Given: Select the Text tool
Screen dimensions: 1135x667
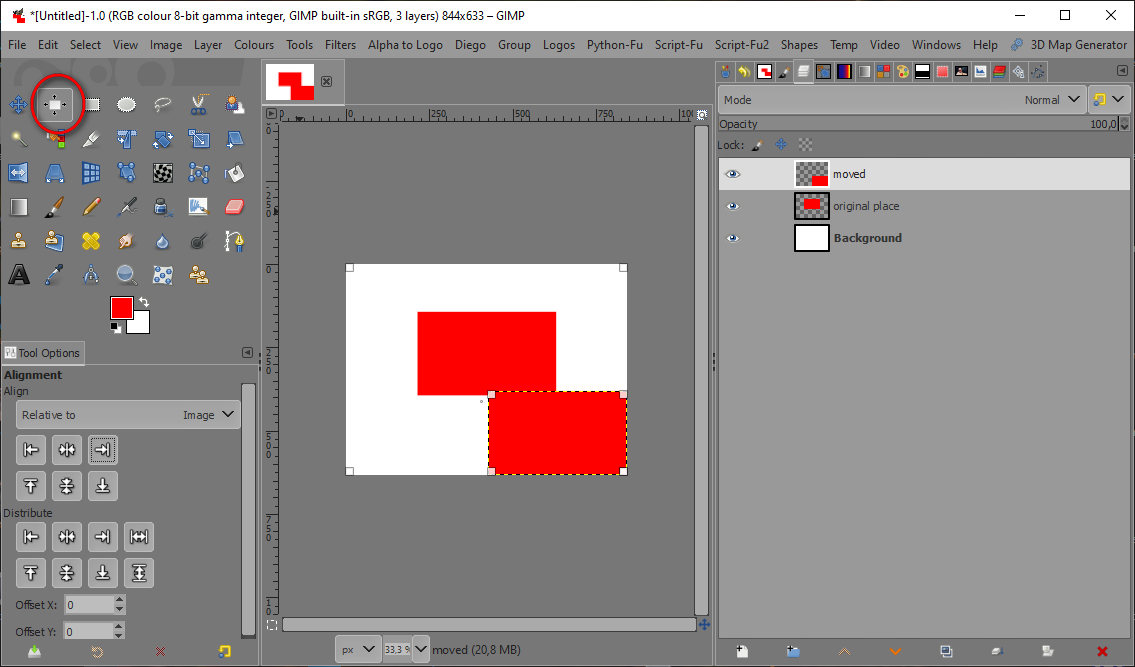Looking at the screenshot, I should (18, 275).
